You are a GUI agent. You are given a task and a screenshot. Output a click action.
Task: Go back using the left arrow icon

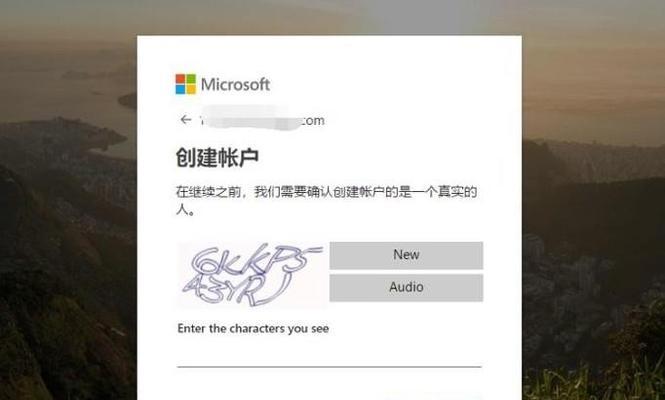(x=186, y=120)
